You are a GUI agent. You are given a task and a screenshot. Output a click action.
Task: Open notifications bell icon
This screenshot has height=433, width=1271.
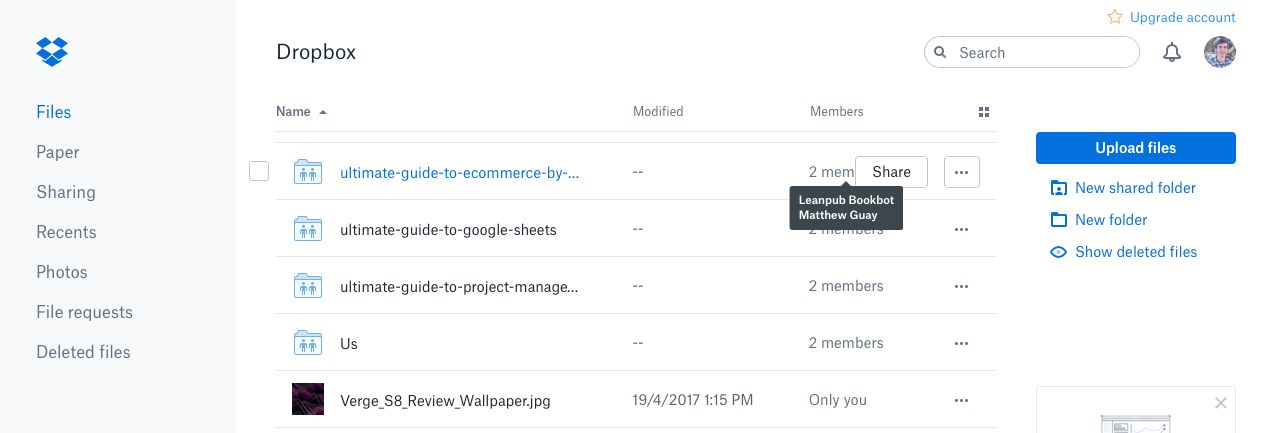click(1172, 53)
